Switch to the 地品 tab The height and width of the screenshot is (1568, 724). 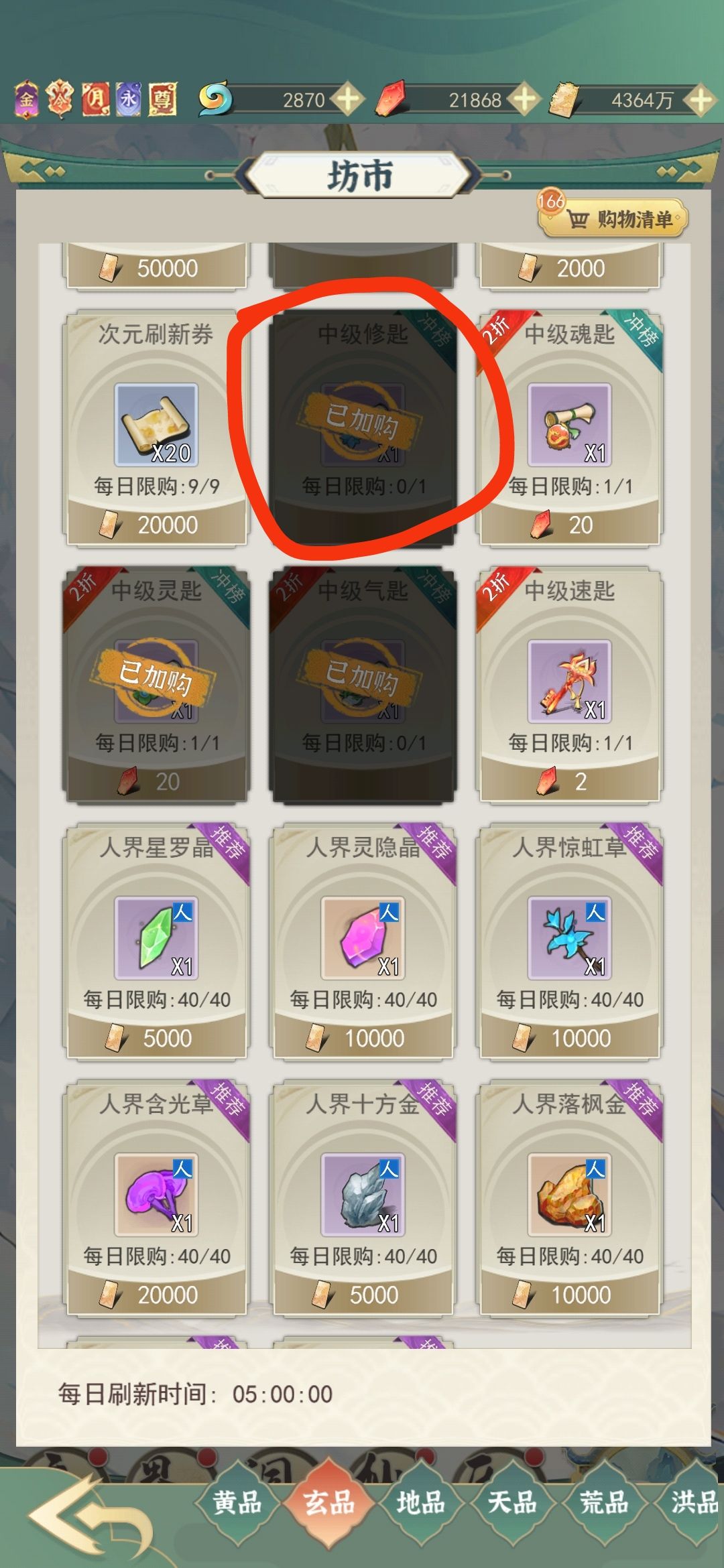click(x=421, y=1502)
